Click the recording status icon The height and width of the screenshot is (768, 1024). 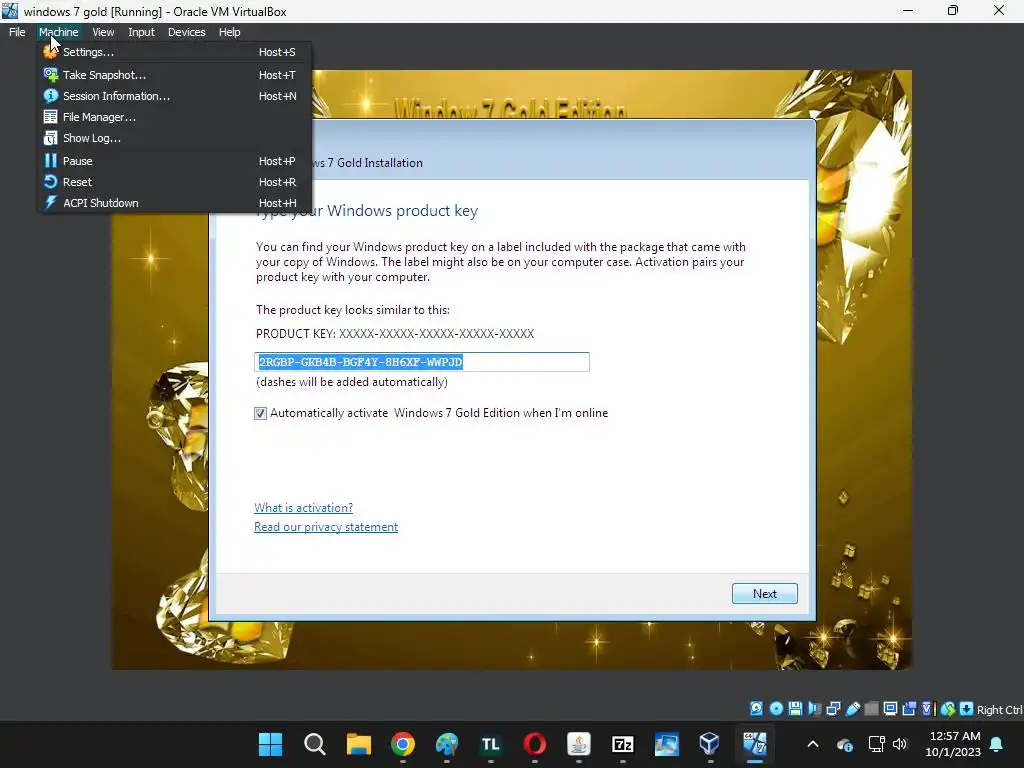click(x=910, y=709)
